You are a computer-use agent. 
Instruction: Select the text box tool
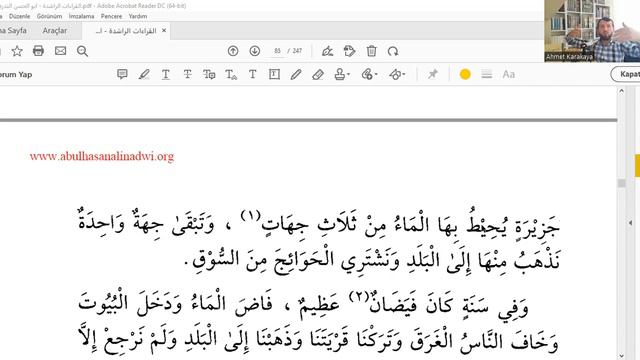(274, 74)
